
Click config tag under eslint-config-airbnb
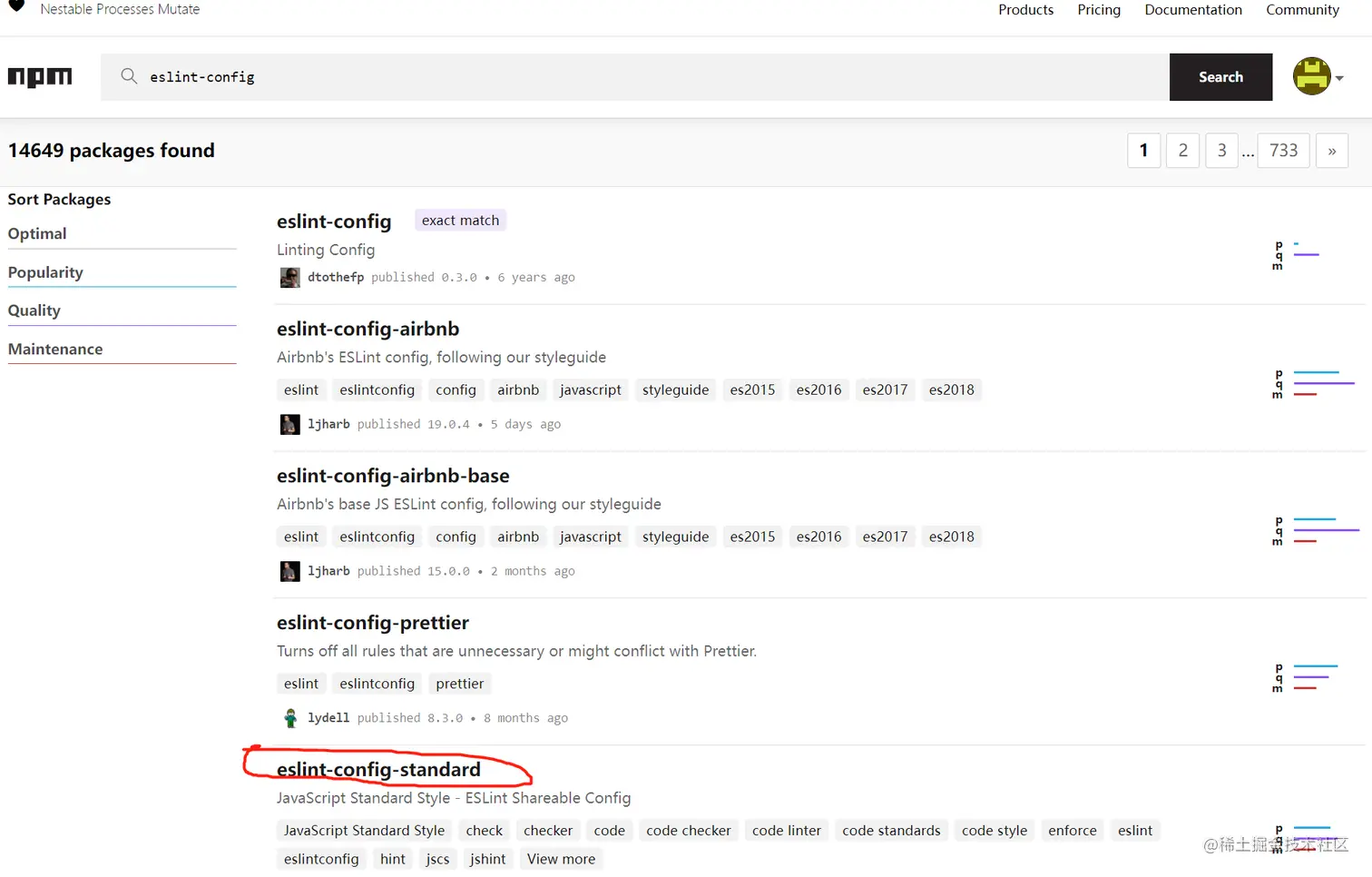coord(456,390)
